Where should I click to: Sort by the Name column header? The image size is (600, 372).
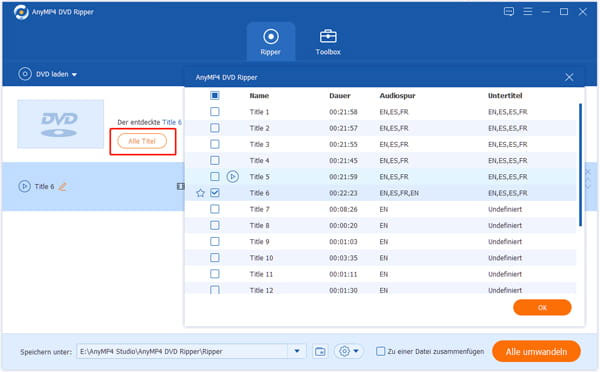point(259,96)
